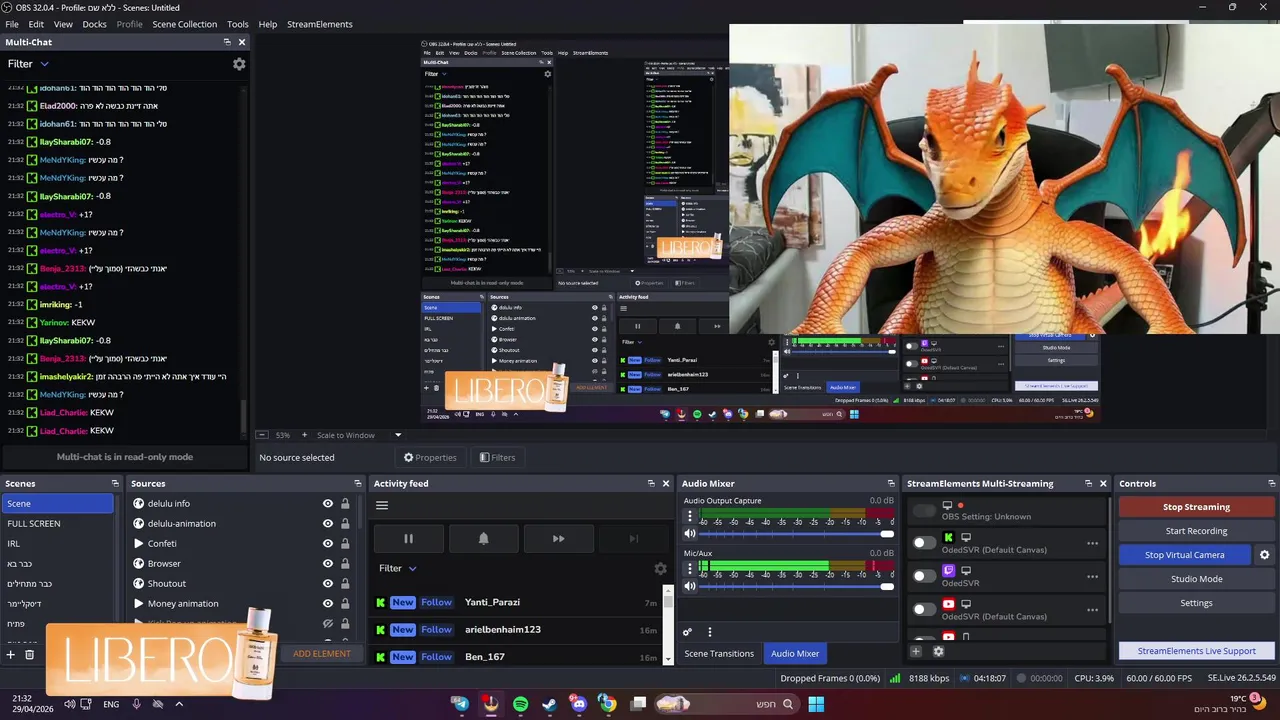The image size is (1280, 720).
Task: Open the Docks menu
Action: coord(94,24)
